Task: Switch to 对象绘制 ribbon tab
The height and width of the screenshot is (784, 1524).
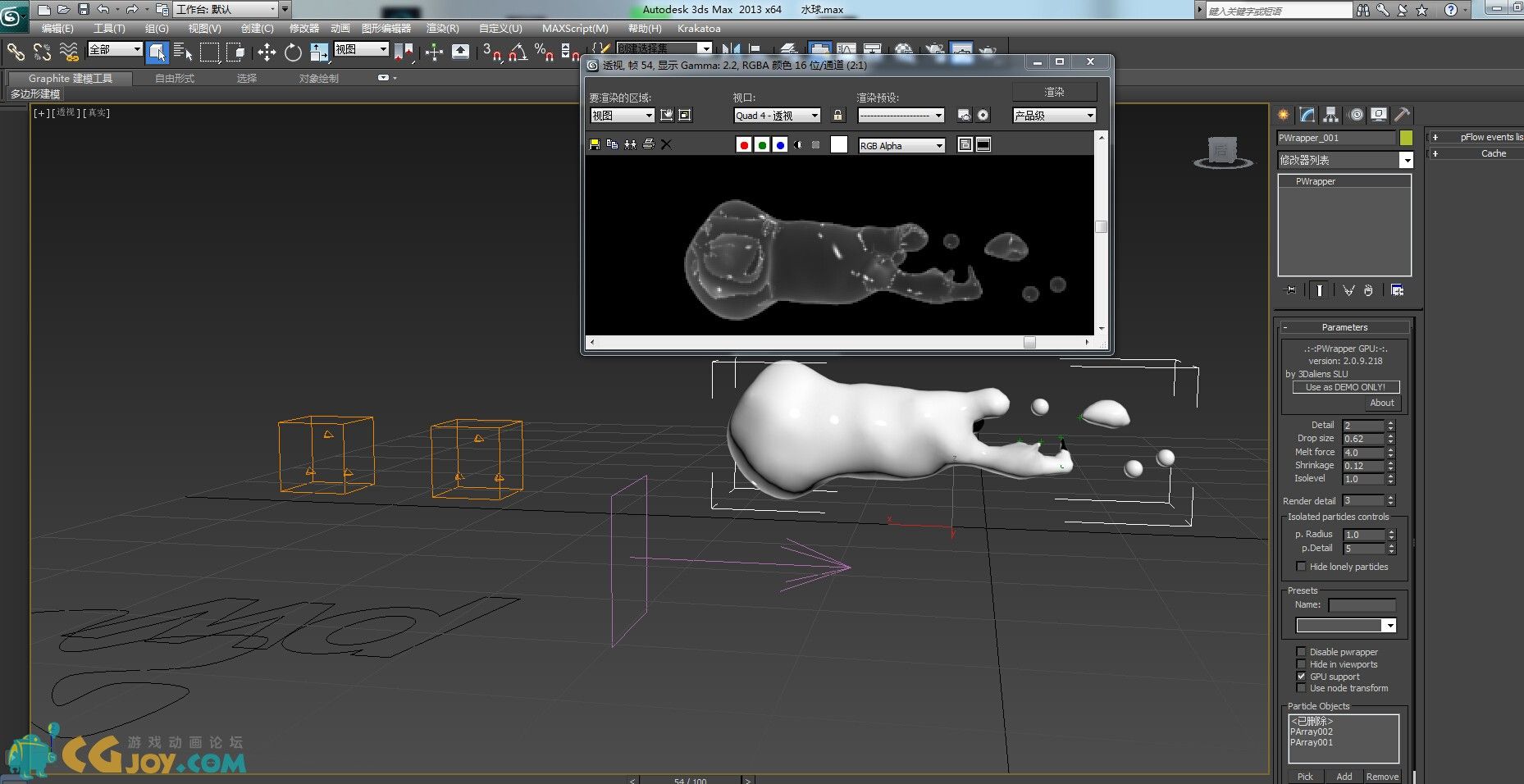Action: click(319, 78)
